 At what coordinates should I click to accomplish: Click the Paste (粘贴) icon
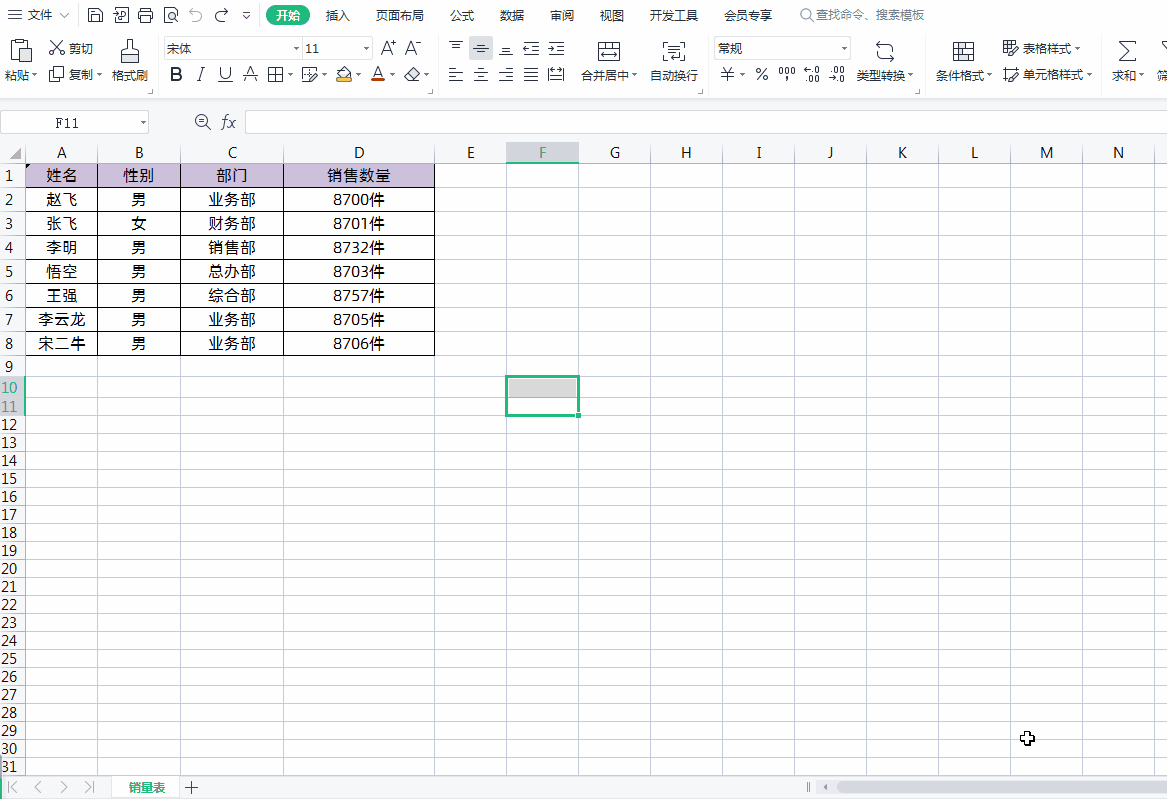point(21,48)
